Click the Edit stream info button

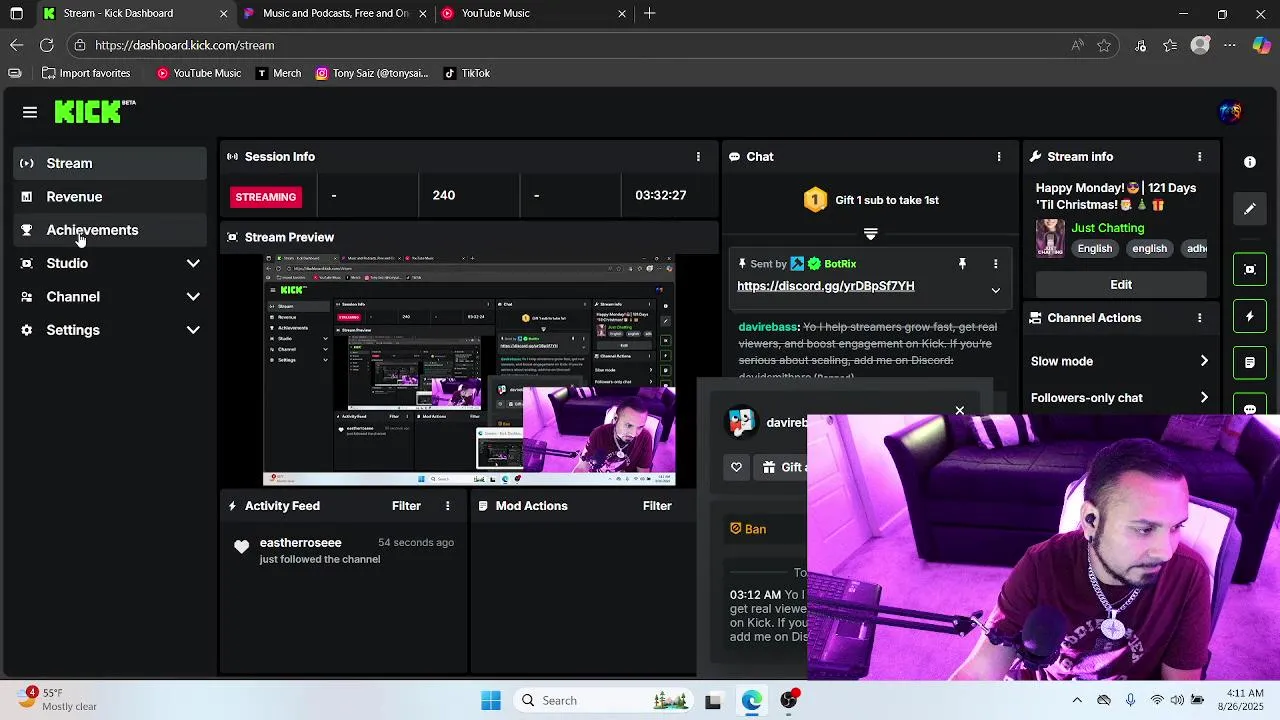pos(1120,285)
